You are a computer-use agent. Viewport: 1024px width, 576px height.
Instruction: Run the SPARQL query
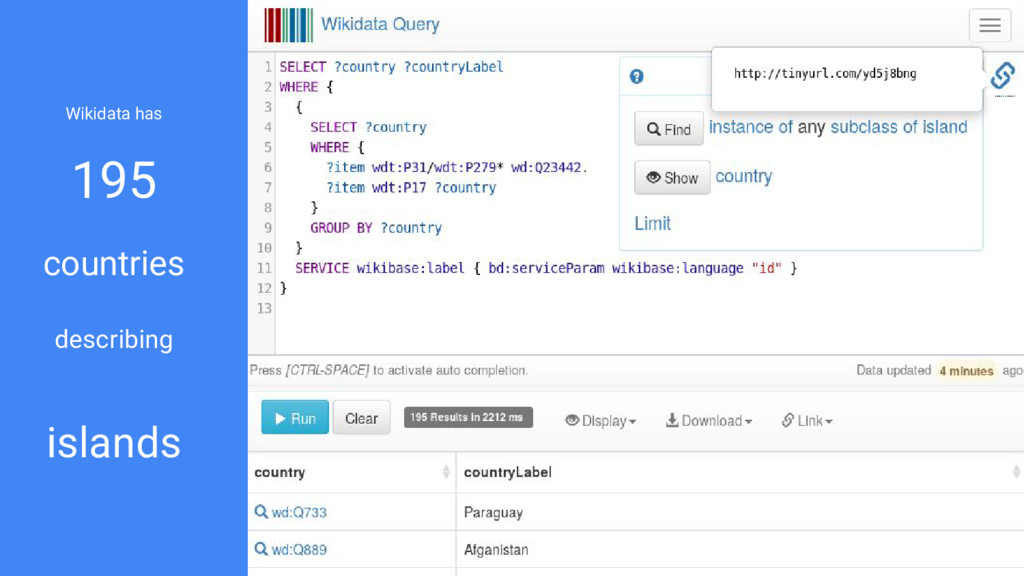(x=295, y=417)
